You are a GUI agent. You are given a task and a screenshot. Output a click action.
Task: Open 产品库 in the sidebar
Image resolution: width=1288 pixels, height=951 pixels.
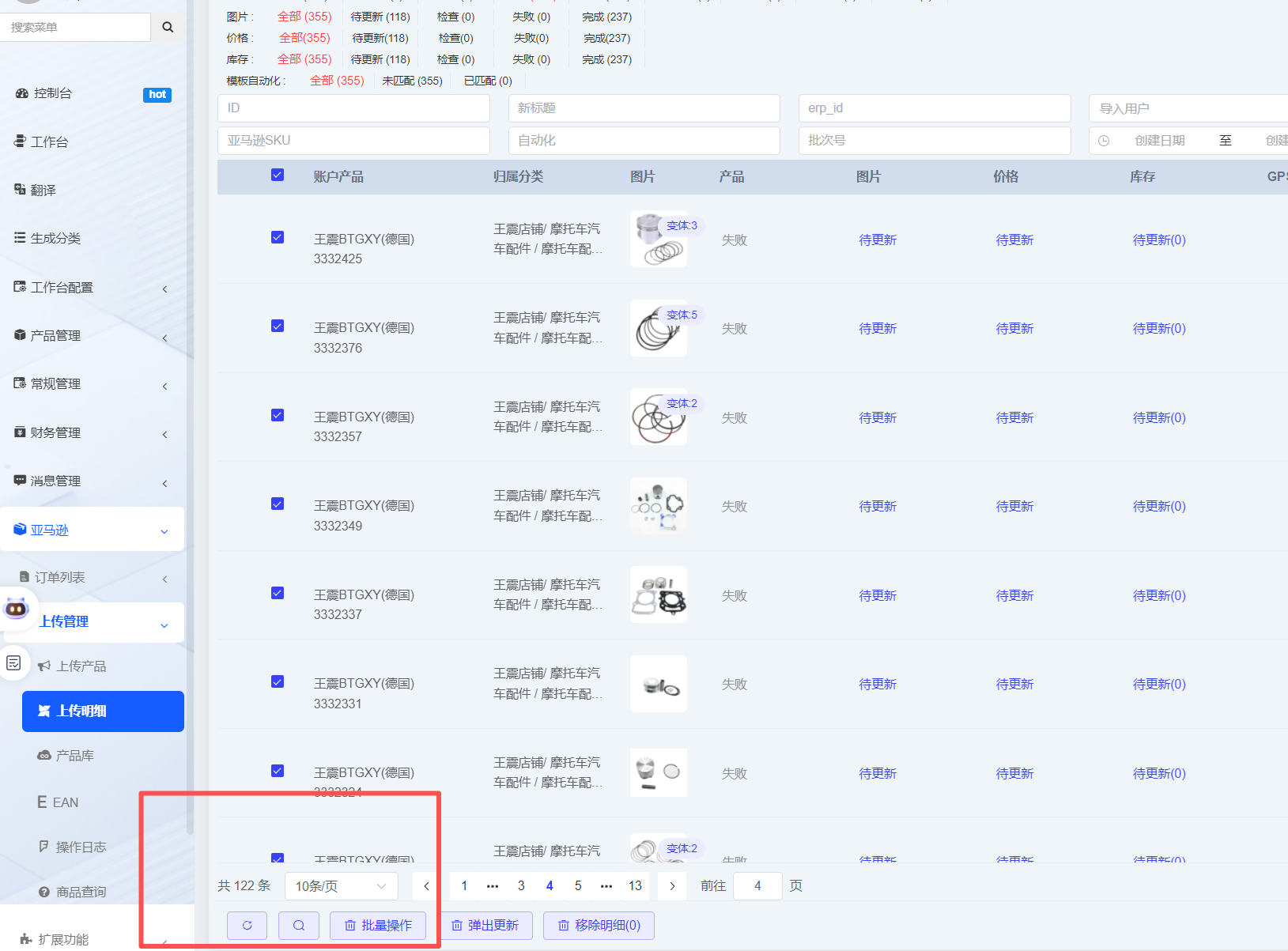tap(75, 756)
